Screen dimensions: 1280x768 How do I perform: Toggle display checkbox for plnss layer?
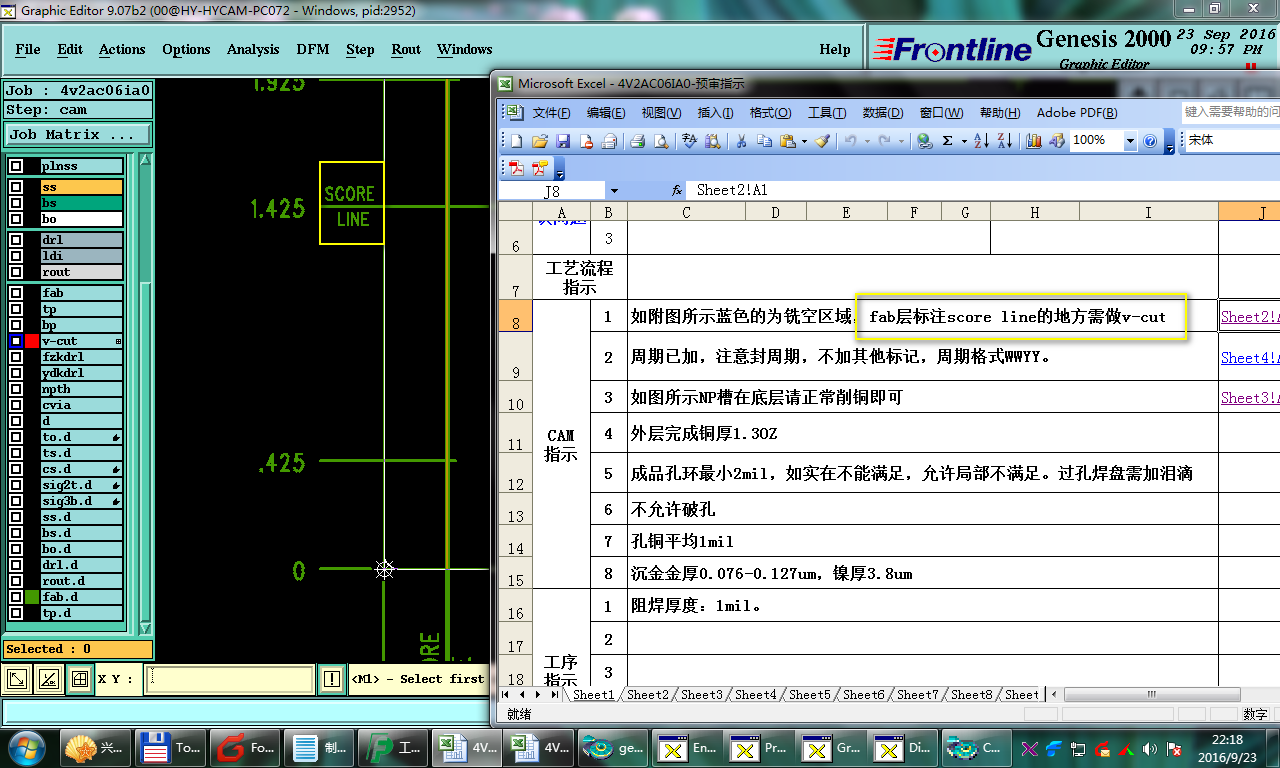point(16,166)
